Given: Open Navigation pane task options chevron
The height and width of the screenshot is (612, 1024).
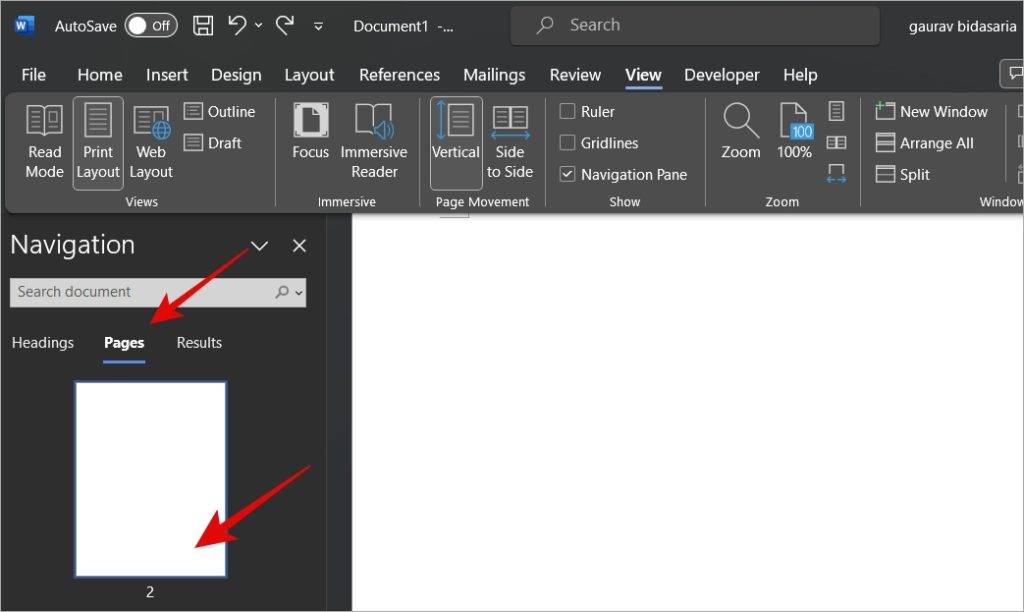Looking at the screenshot, I should pyautogui.click(x=259, y=246).
